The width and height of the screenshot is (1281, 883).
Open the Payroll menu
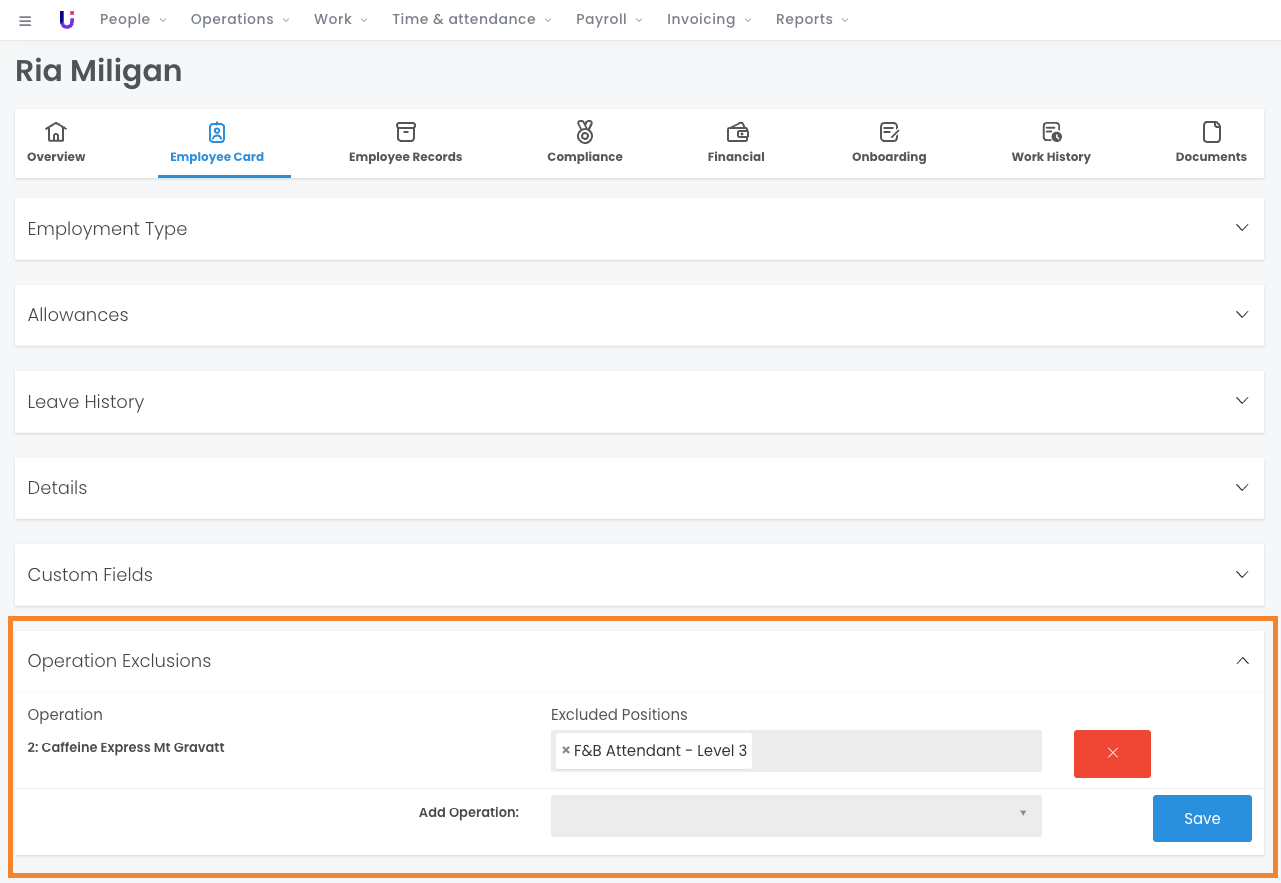610,20
